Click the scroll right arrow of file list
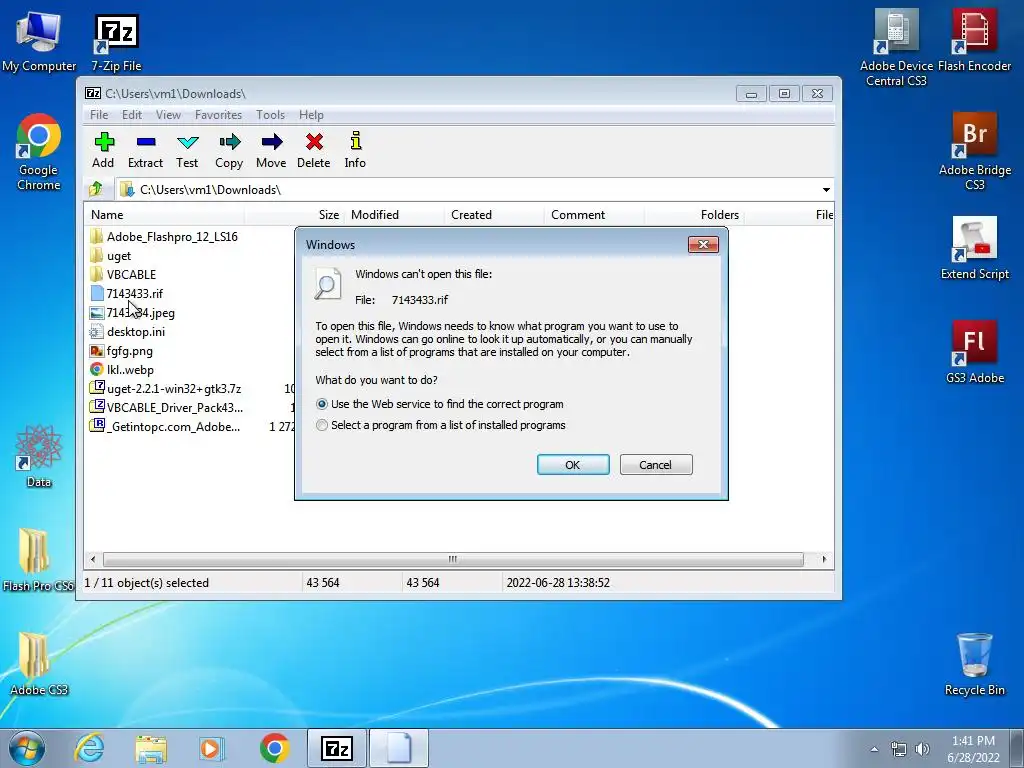Screen dimensions: 1024x768 coord(824,560)
